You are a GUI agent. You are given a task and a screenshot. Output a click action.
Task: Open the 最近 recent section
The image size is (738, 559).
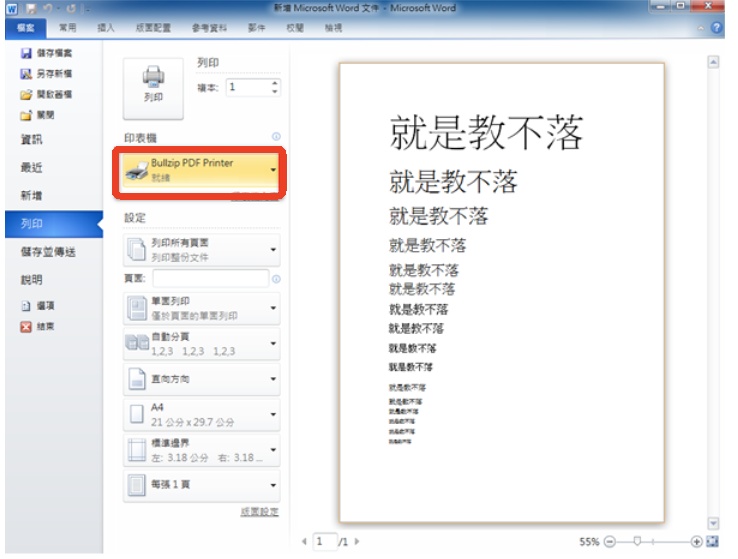click(x=32, y=167)
